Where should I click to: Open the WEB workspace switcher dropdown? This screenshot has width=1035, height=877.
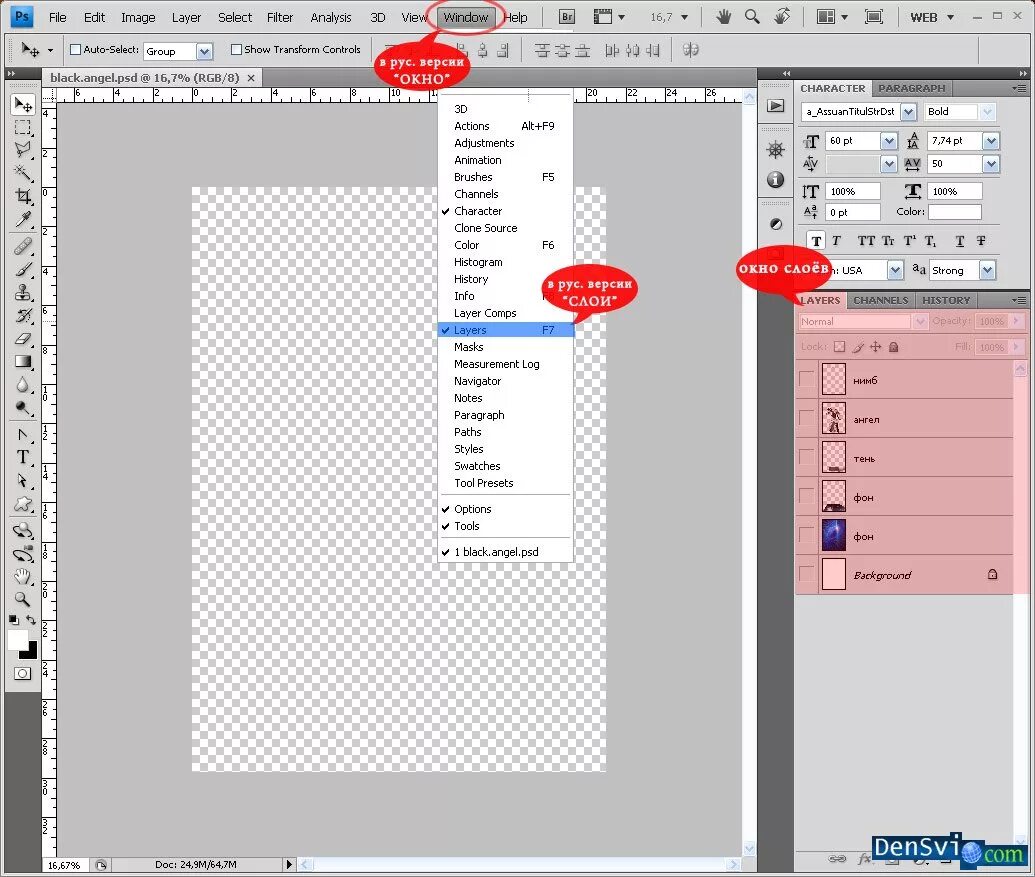click(x=933, y=17)
